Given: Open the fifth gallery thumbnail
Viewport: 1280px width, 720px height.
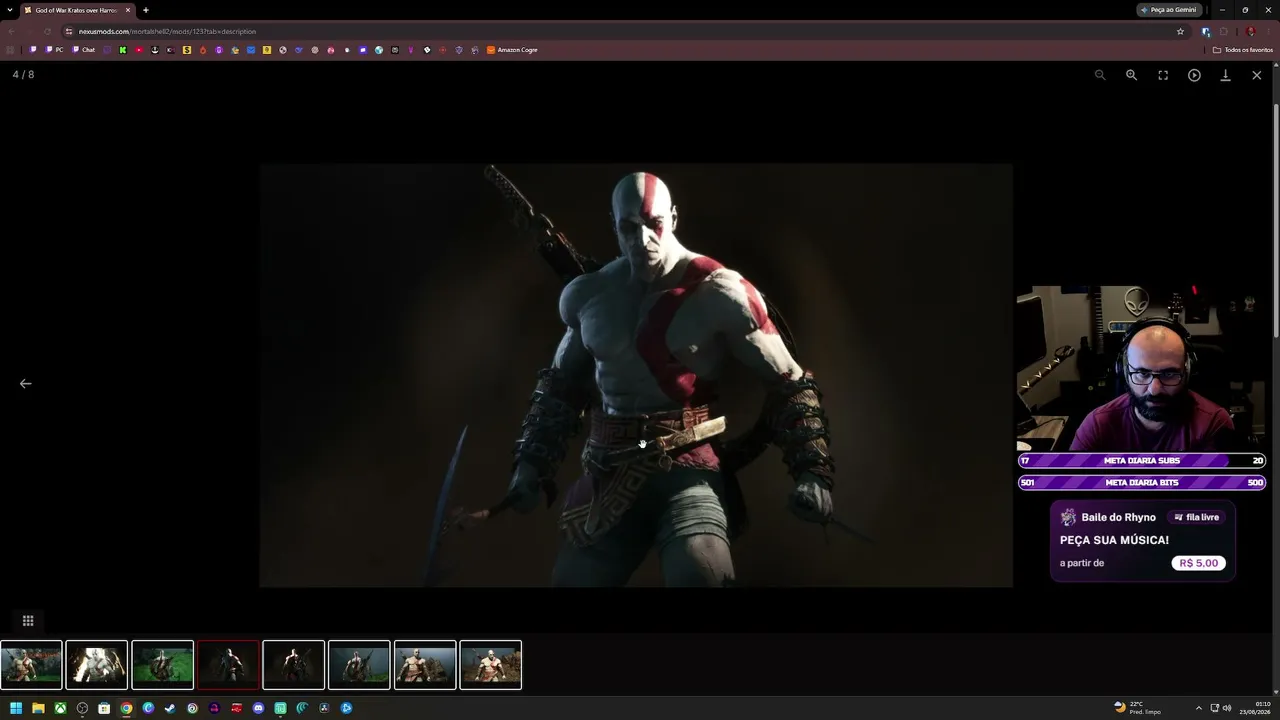Looking at the screenshot, I should 294,665.
